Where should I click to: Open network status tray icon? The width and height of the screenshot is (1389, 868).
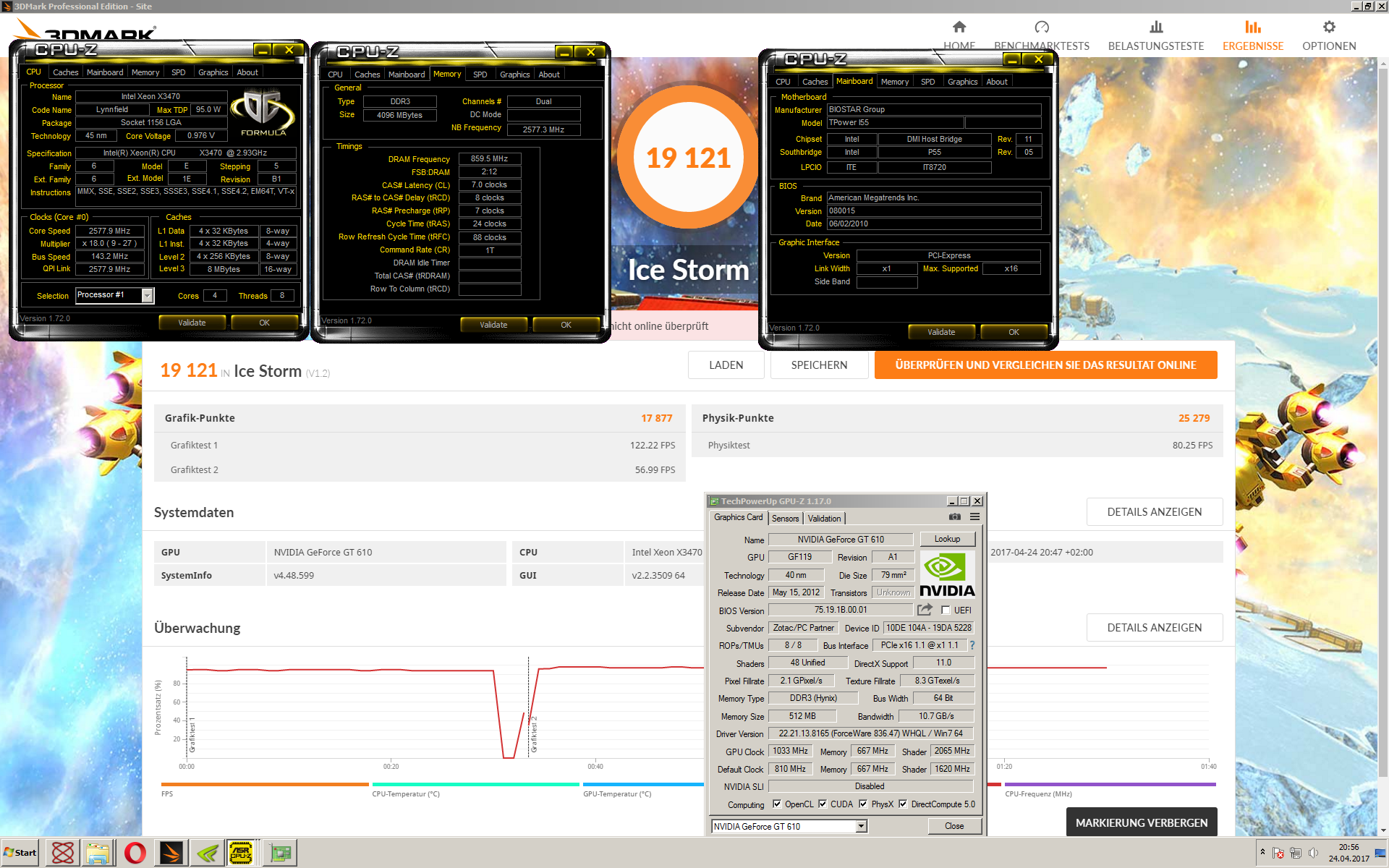pyautogui.click(x=1296, y=853)
